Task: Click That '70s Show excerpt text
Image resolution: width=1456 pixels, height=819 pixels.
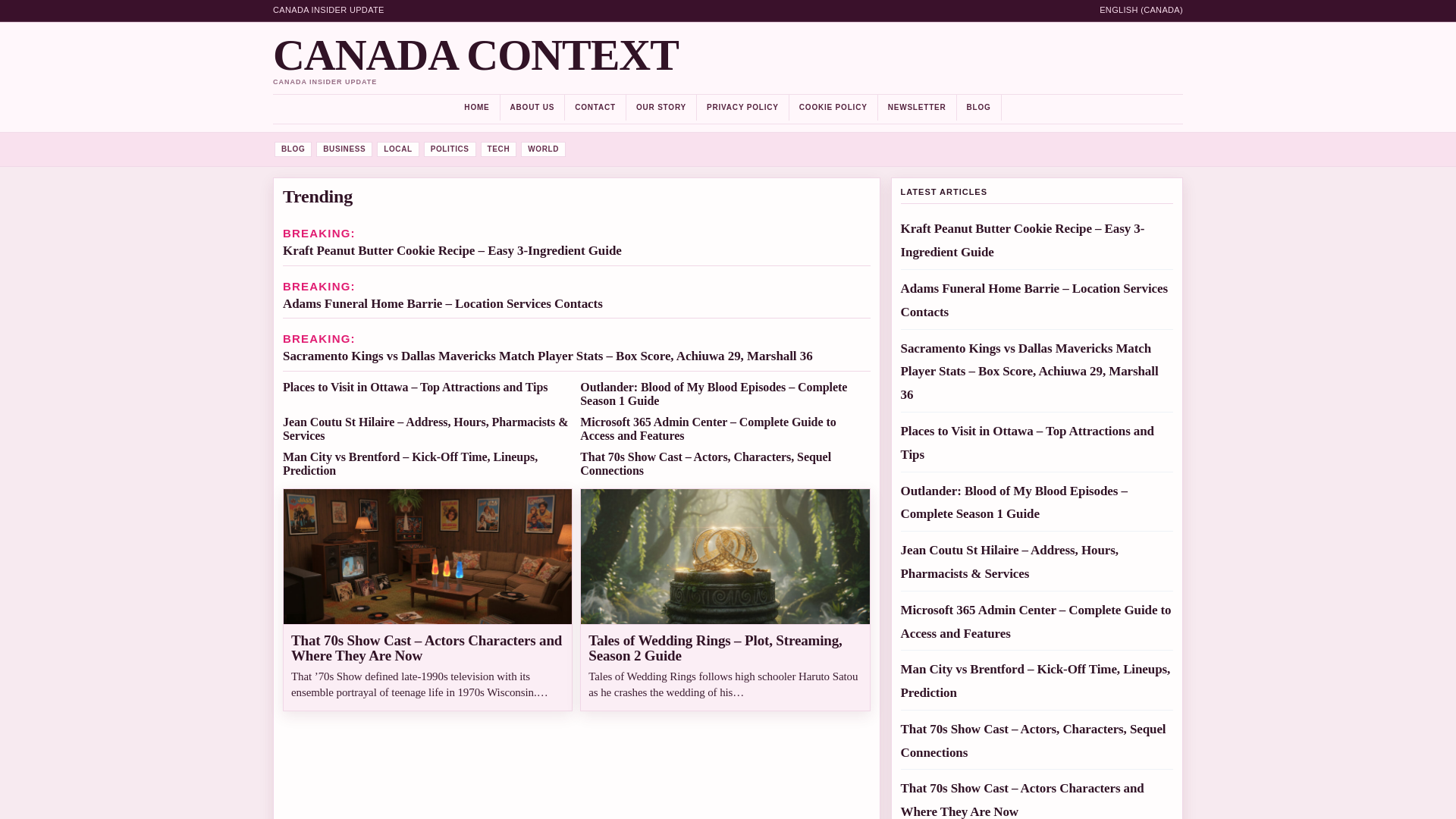Action: click(419, 685)
